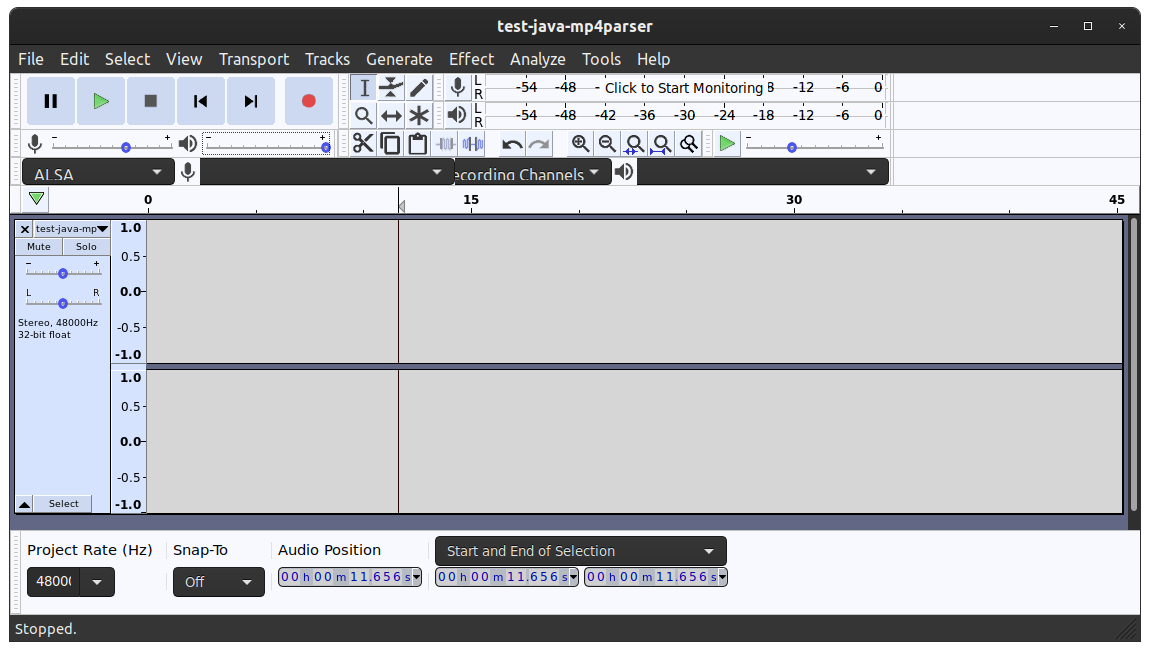Start playback with the Play button

tap(101, 101)
